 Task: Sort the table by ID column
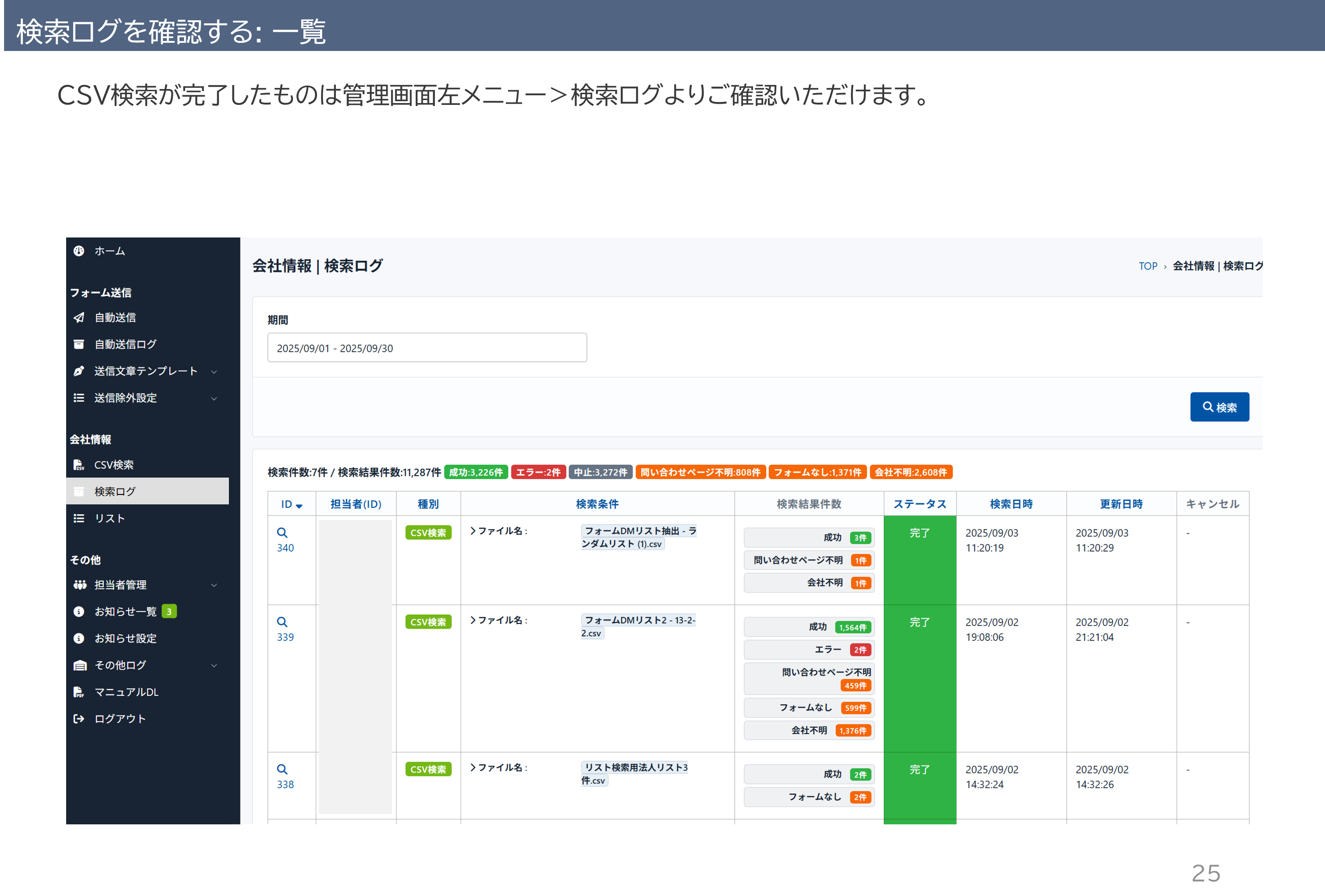[x=291, y=505]
